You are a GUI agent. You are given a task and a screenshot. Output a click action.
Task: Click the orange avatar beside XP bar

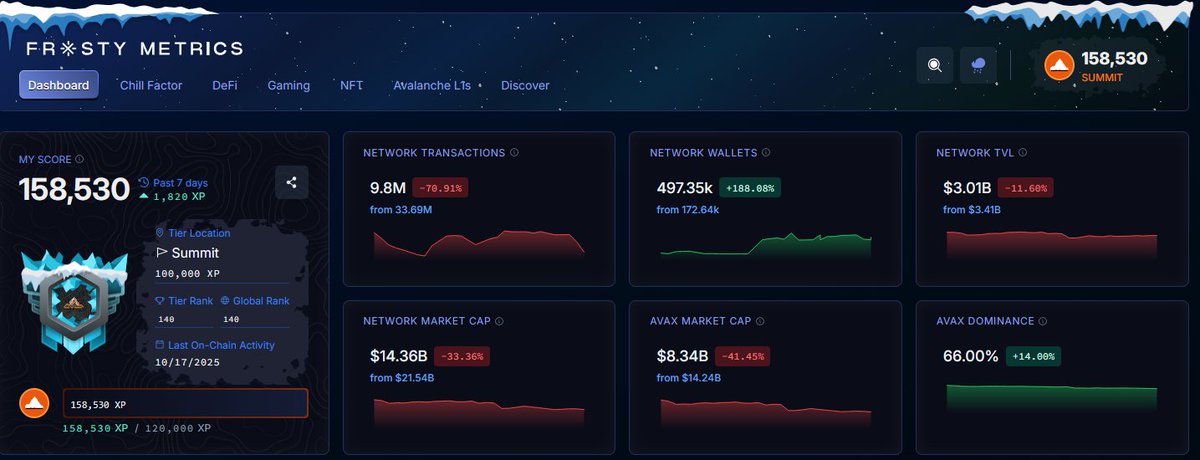[33, 404]
